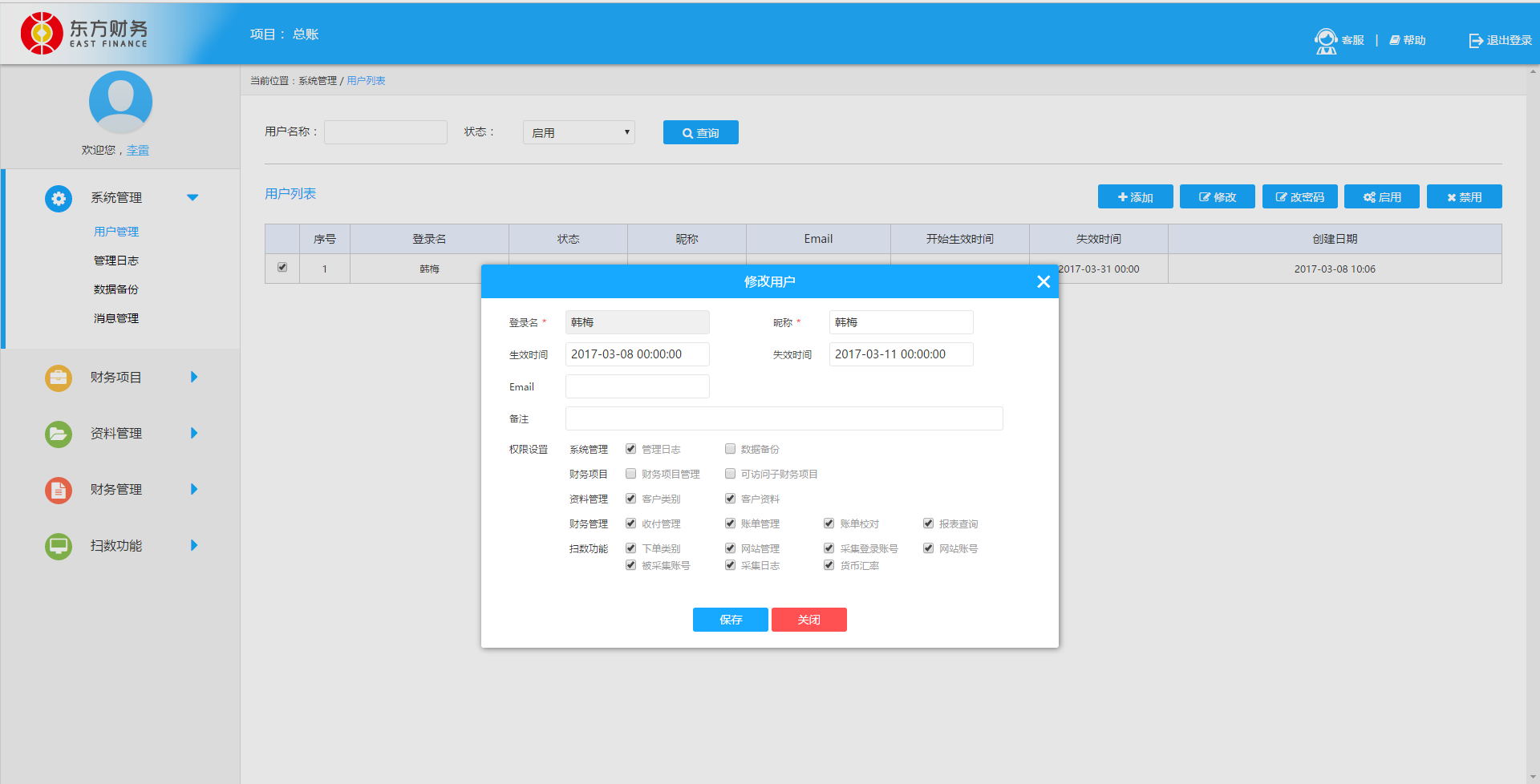Click the Email input in dialog
Image resolution: width=1540 pixels, height=784 pixels.
638,386
